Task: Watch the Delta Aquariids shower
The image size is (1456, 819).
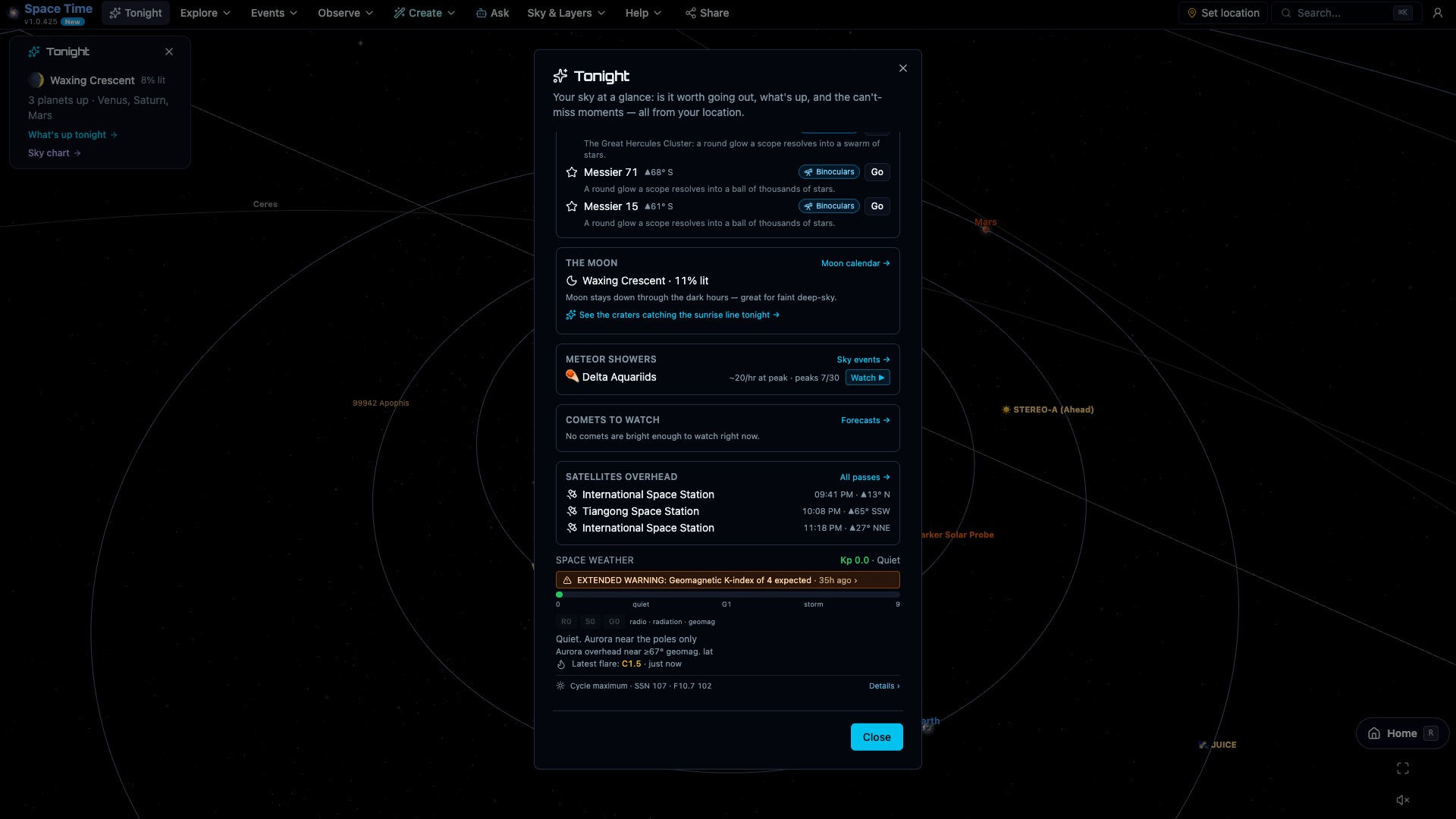Action: [x=868, y=378]
